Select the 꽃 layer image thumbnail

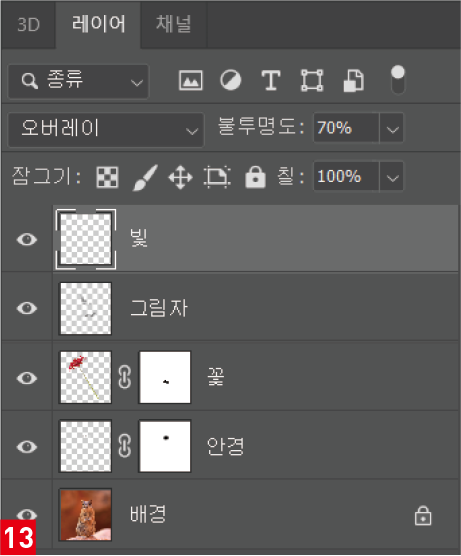(86, 377)
